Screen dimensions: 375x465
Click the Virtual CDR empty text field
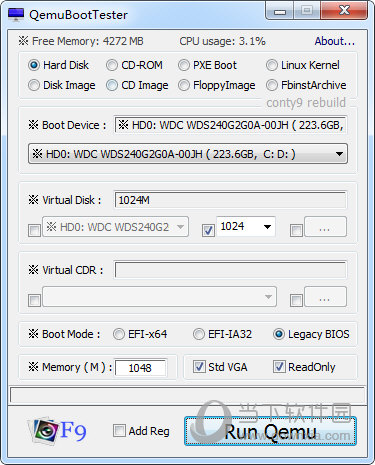(x=231, y=270)
